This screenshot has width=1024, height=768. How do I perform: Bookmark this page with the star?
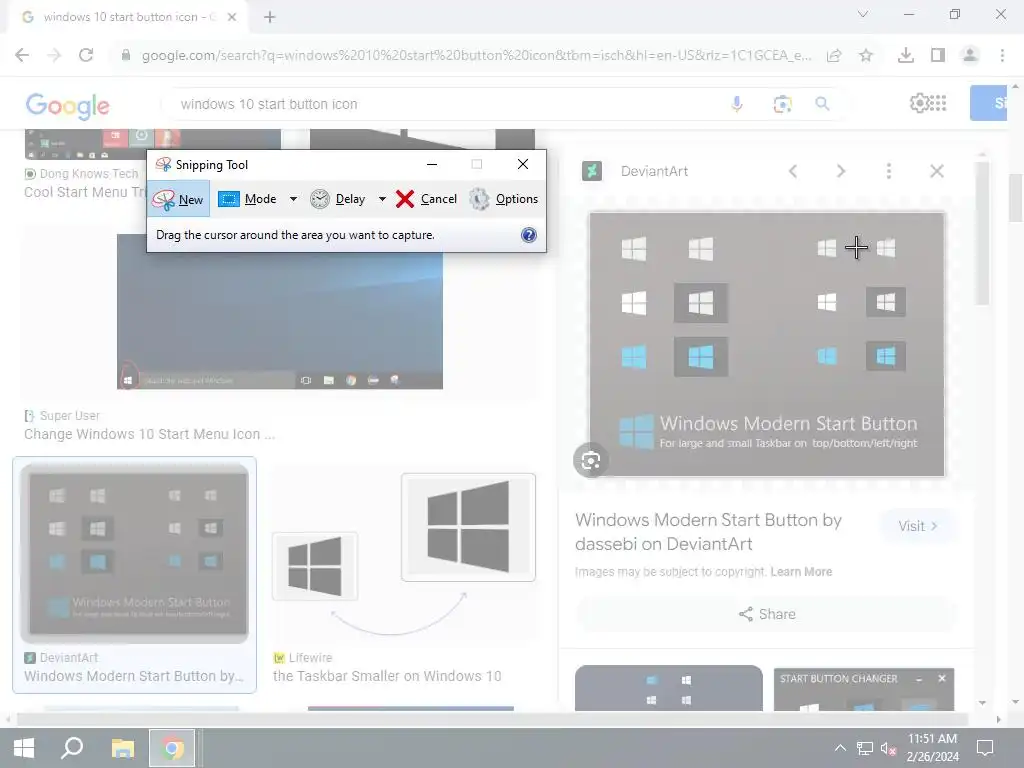866,56
